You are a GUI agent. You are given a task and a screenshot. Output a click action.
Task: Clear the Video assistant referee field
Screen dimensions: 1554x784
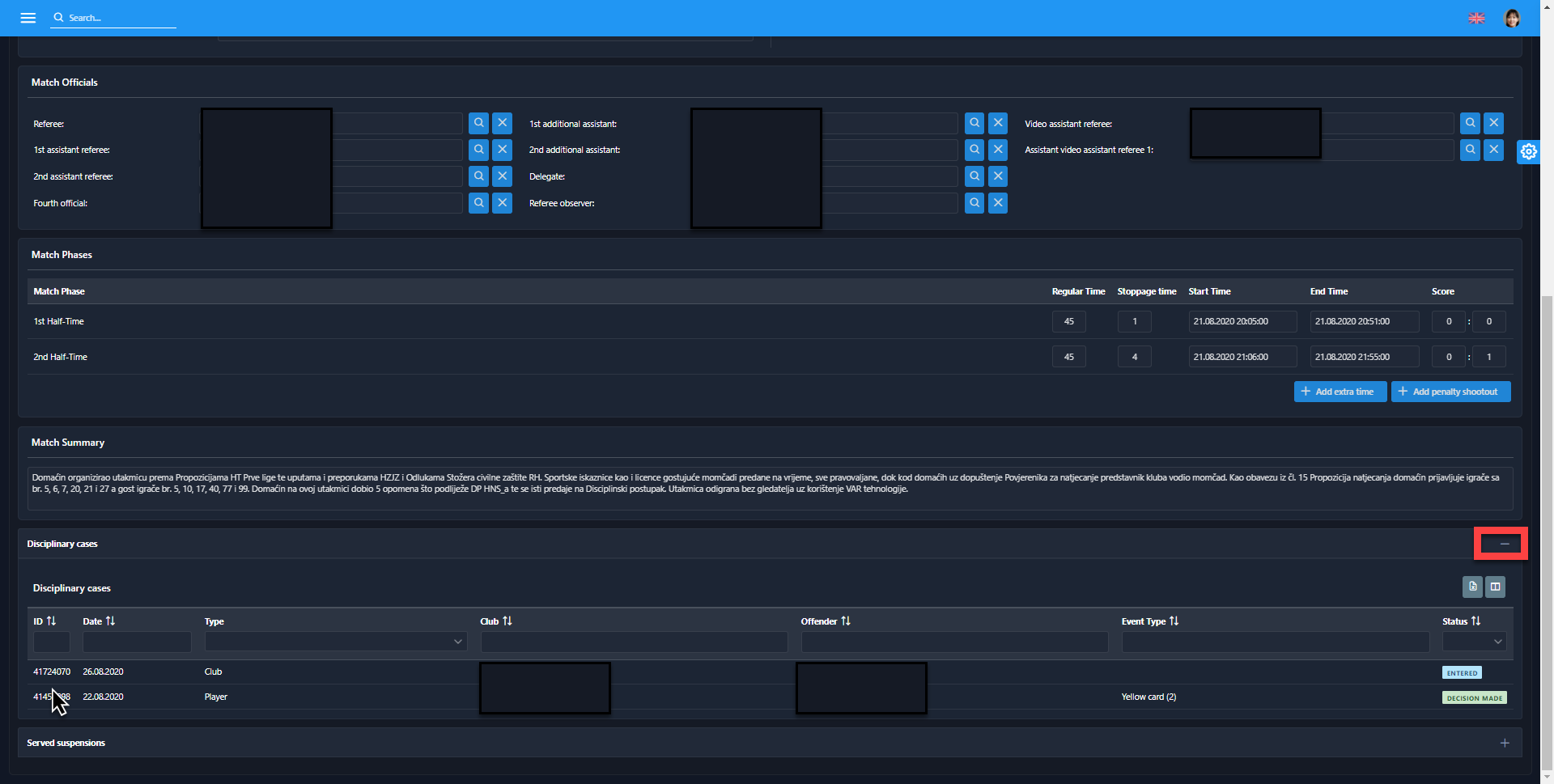click(x=1493, y=123)
